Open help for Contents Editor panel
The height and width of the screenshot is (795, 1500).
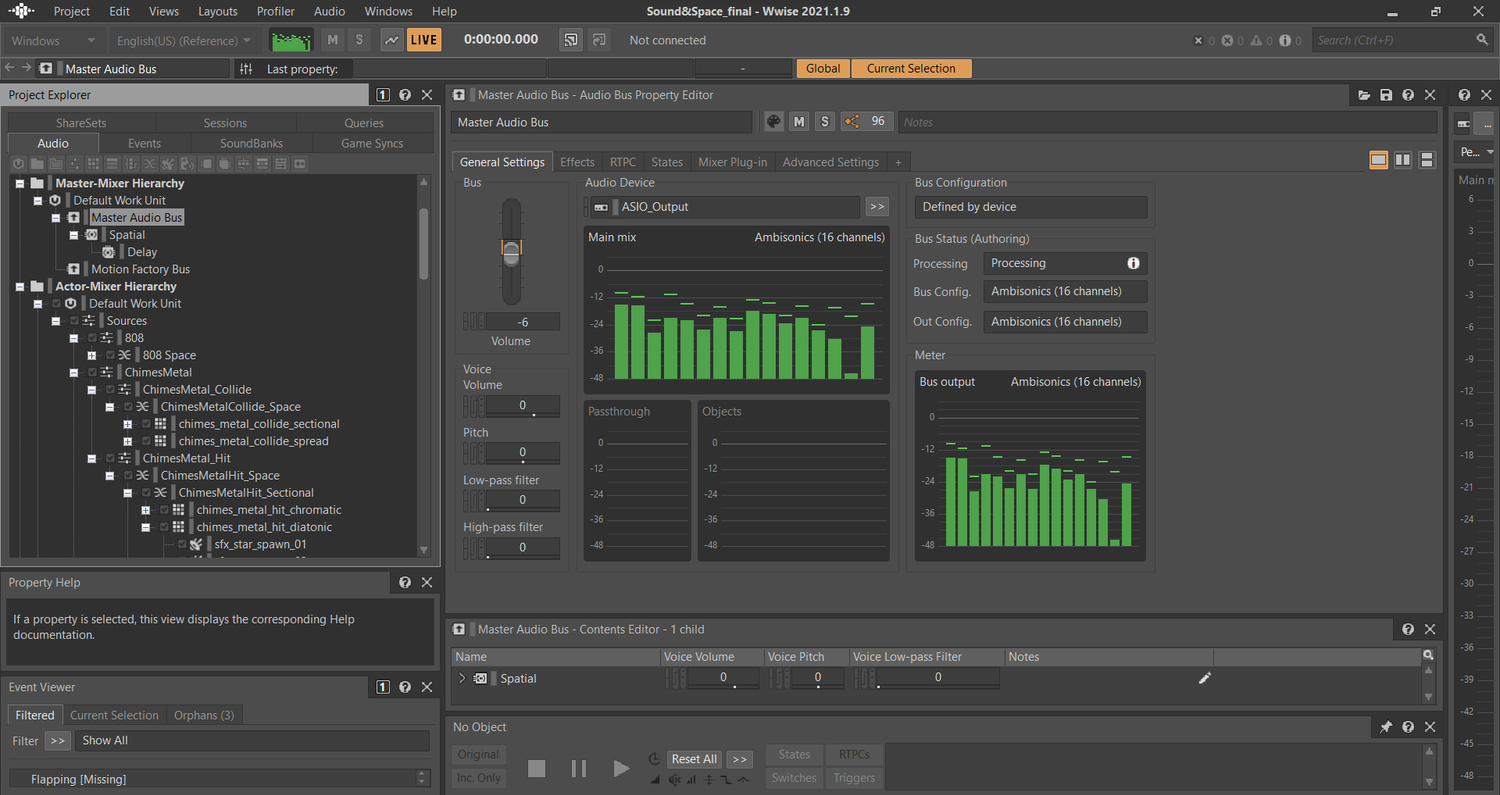[1408, 629]
